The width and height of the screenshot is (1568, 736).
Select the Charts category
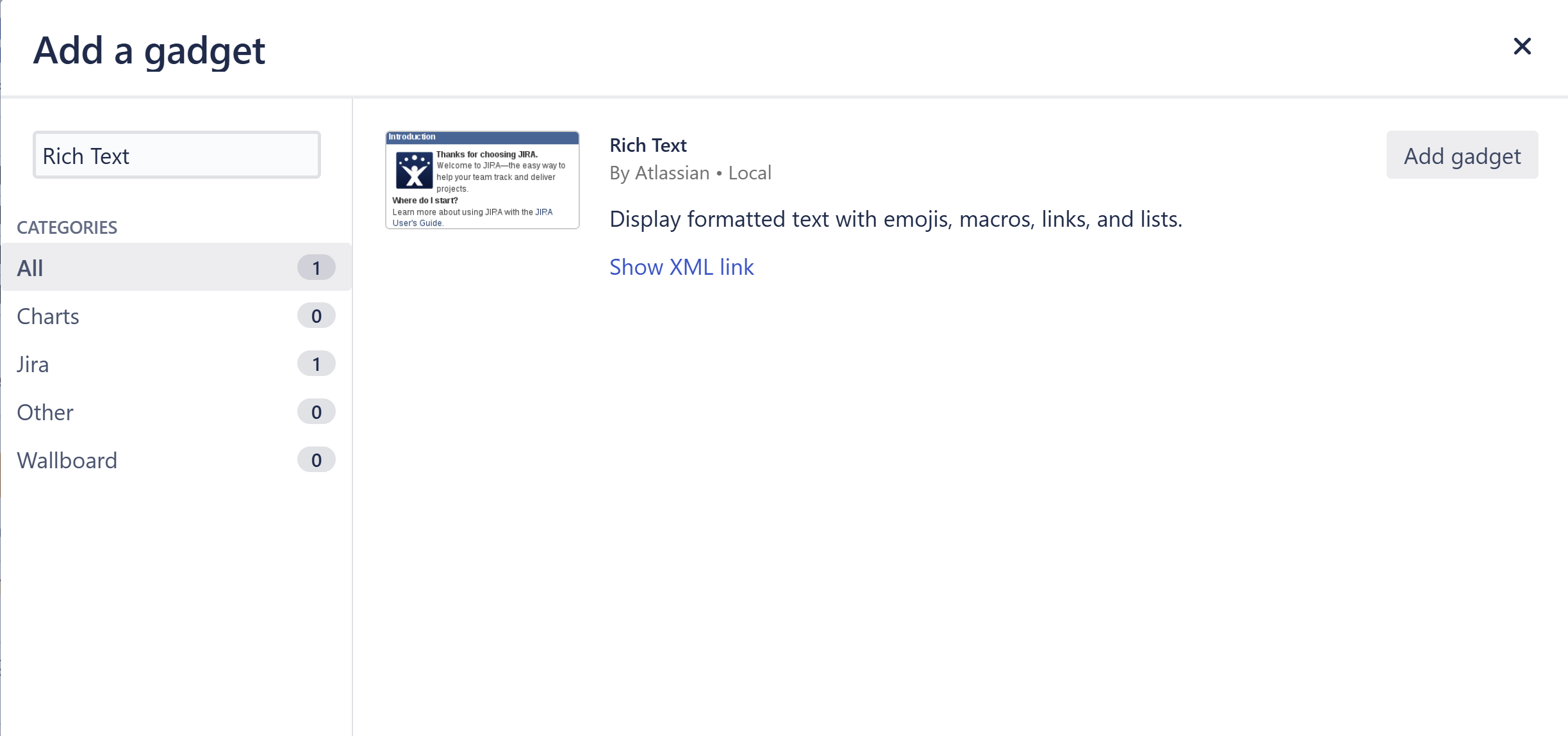tap(176, 316)
